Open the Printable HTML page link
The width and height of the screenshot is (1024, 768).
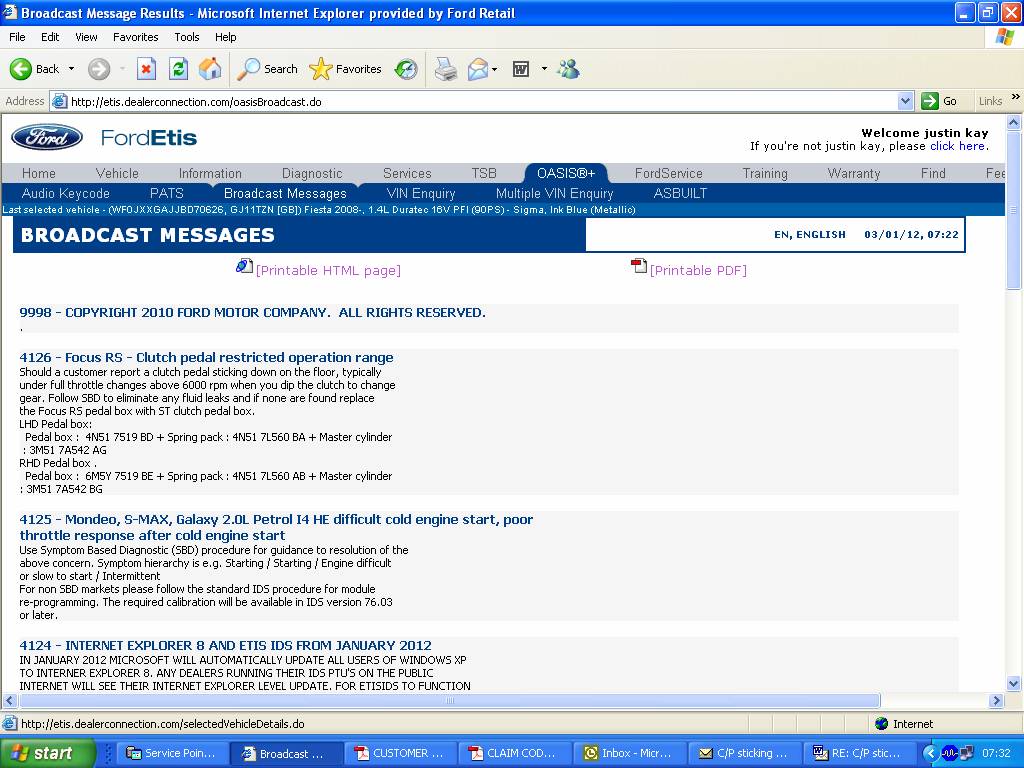click(328, 270)
